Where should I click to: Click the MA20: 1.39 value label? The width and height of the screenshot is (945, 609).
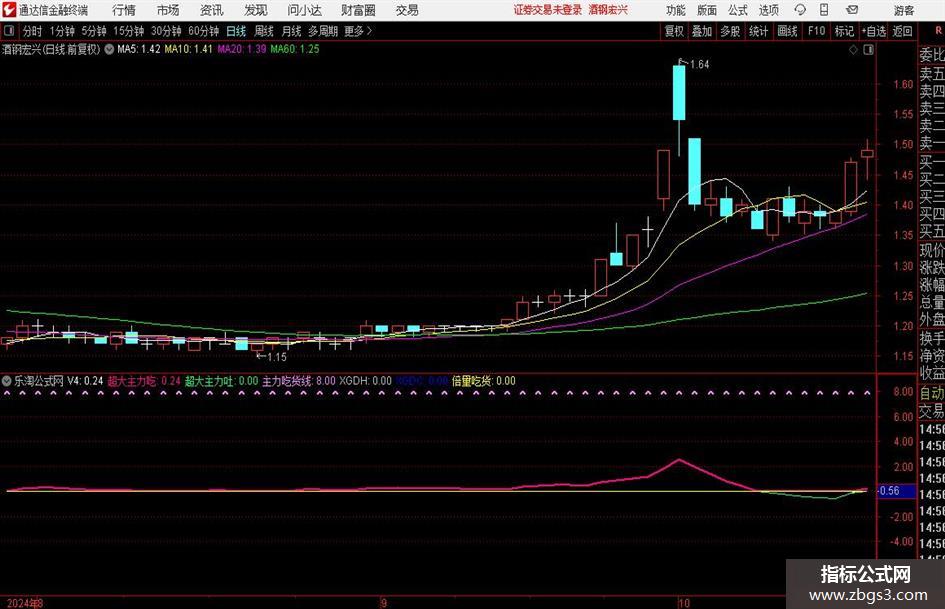[x=242, y=49]
